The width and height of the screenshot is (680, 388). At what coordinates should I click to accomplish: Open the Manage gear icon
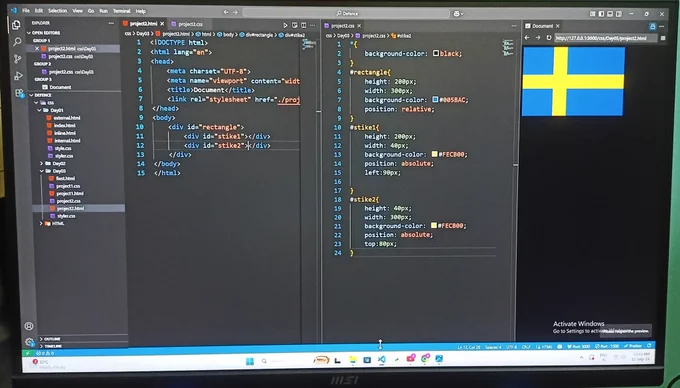click(29, 342)
